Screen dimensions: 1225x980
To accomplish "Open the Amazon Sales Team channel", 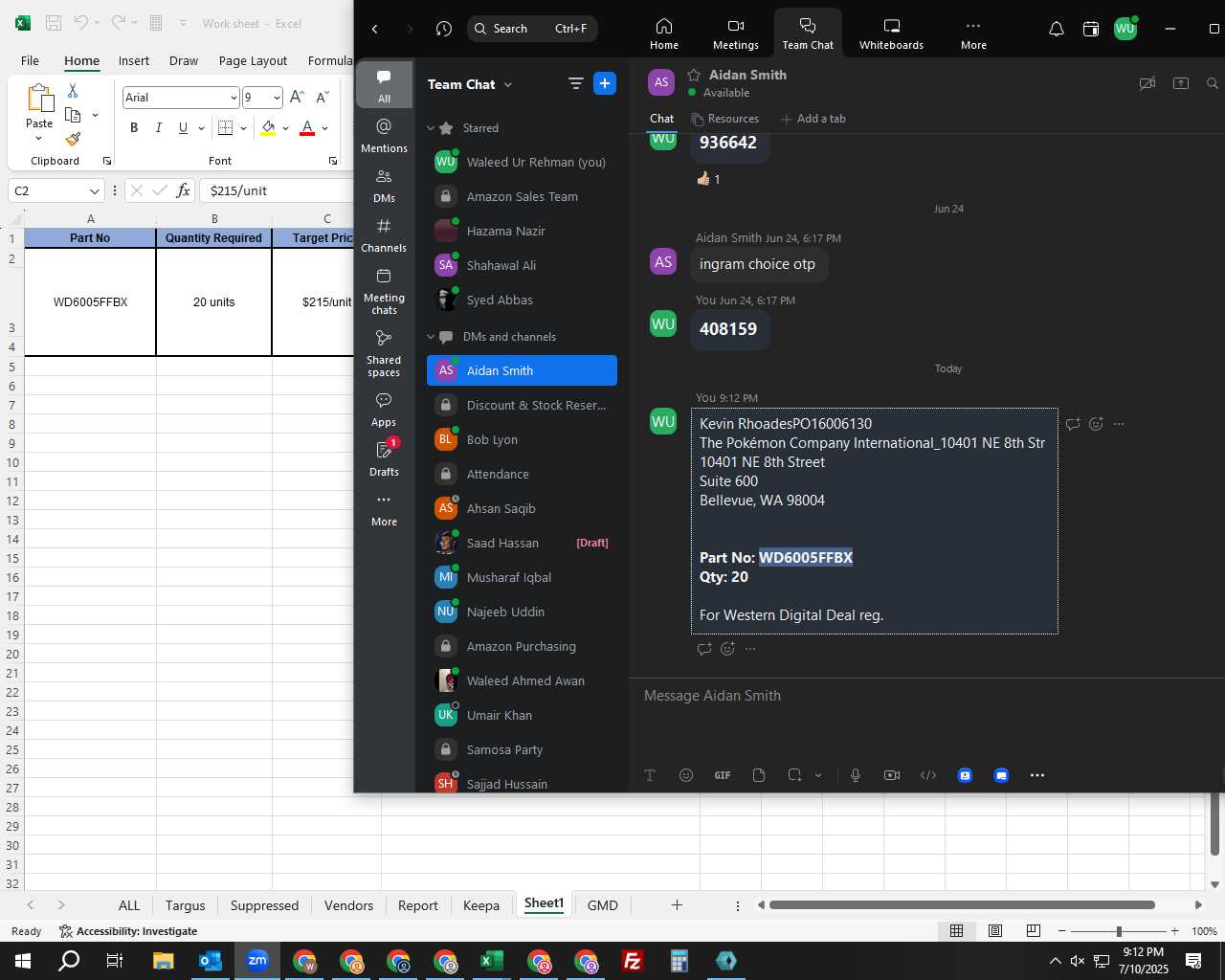I will pos(522,196).
